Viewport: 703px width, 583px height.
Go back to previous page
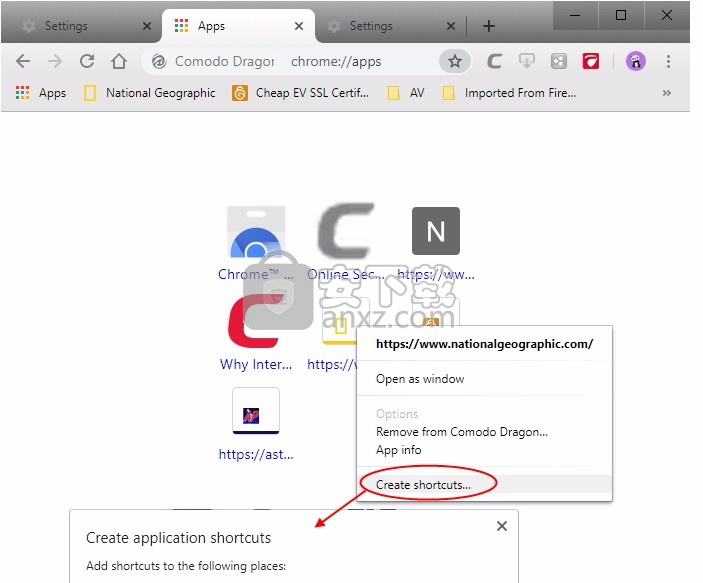[x=23, y=61]
